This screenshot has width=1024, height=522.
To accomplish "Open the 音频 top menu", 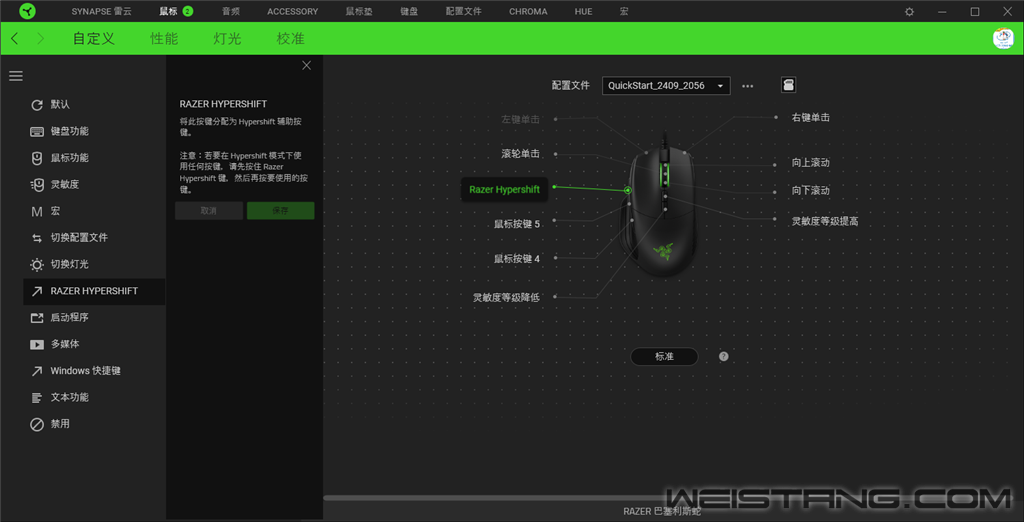I will 231,12.
